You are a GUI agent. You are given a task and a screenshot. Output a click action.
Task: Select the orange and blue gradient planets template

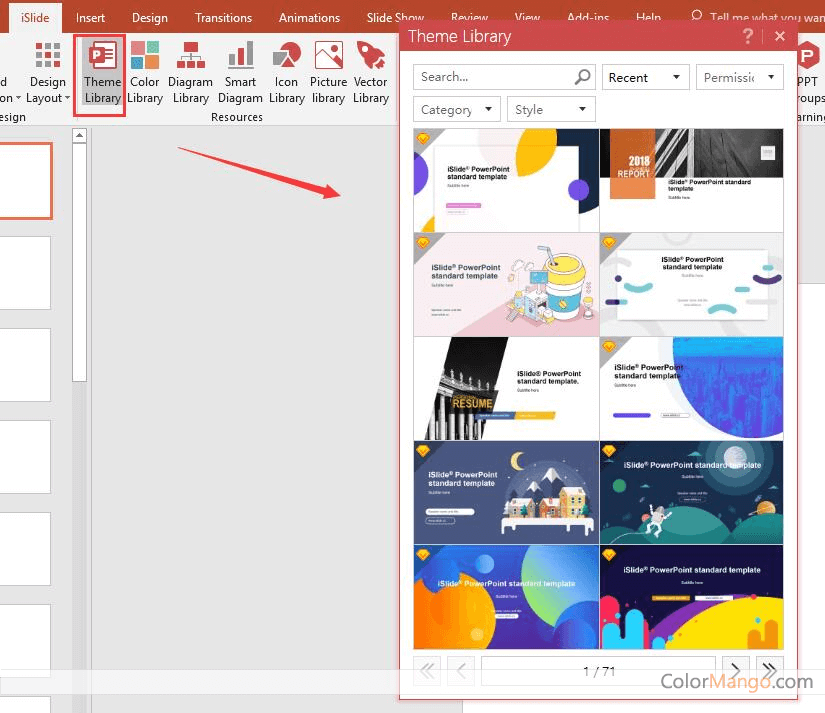point(506,597)
